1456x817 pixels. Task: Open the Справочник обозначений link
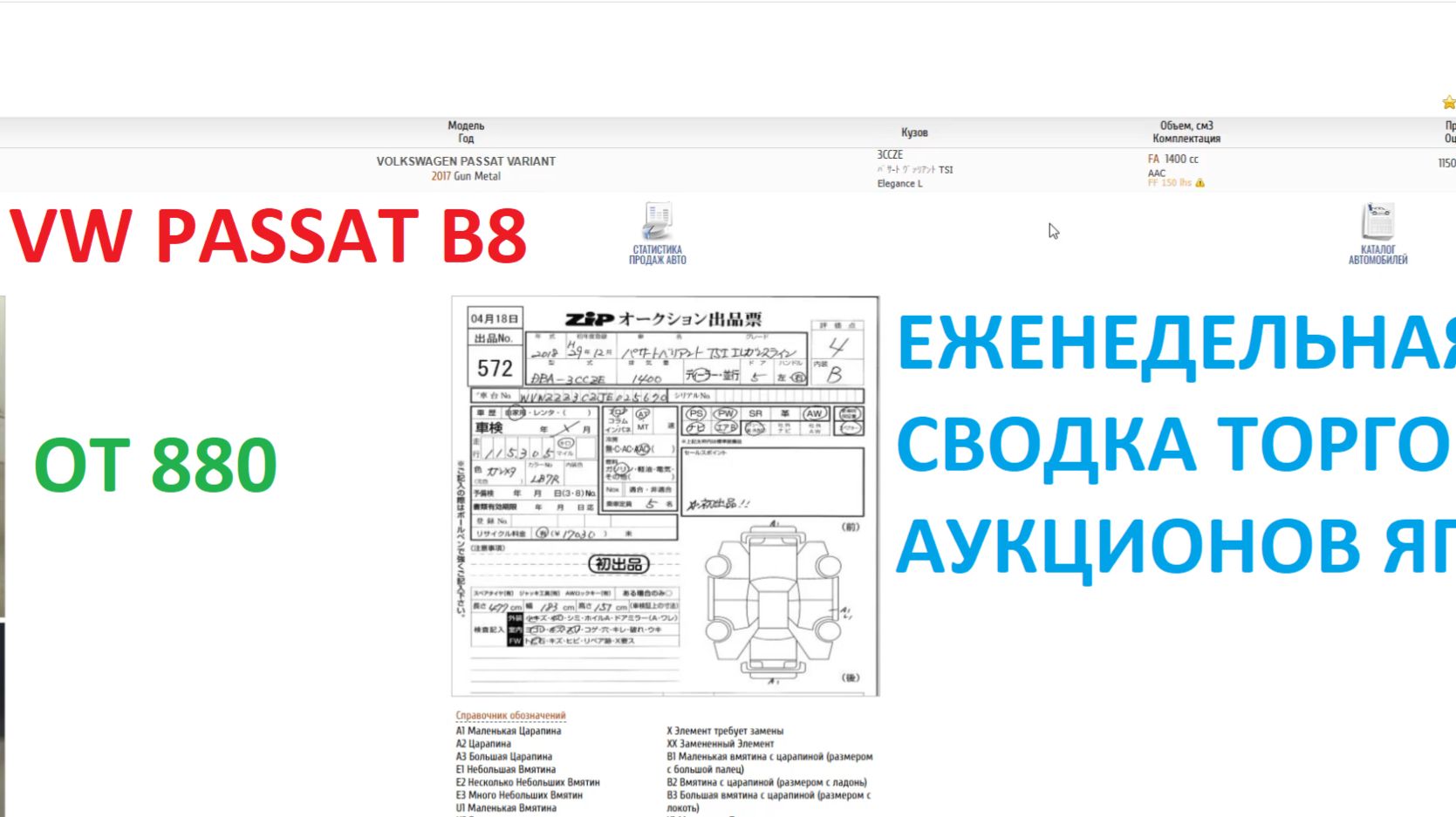coord(511,714)
